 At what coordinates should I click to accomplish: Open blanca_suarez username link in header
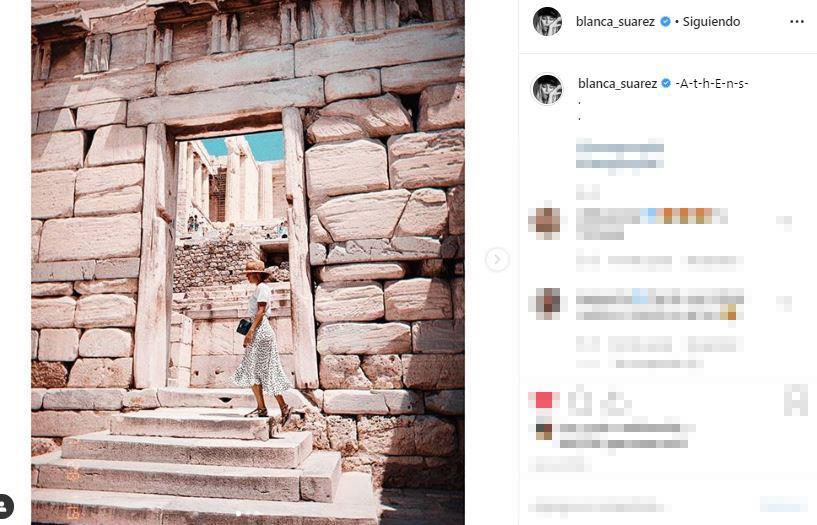click(x=615, y=22)
